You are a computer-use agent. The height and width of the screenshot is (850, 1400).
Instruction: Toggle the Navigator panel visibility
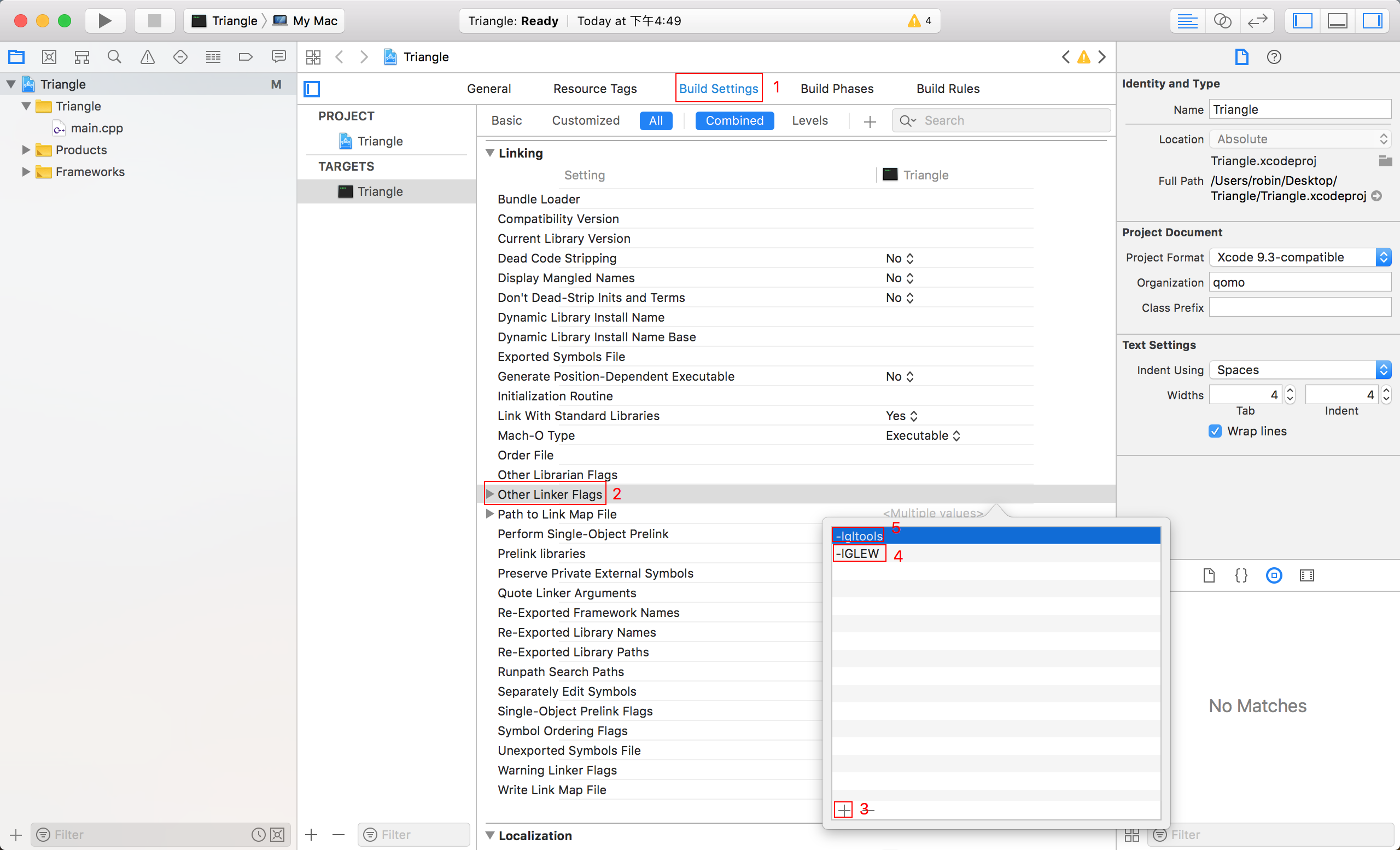coord(1302,21)
